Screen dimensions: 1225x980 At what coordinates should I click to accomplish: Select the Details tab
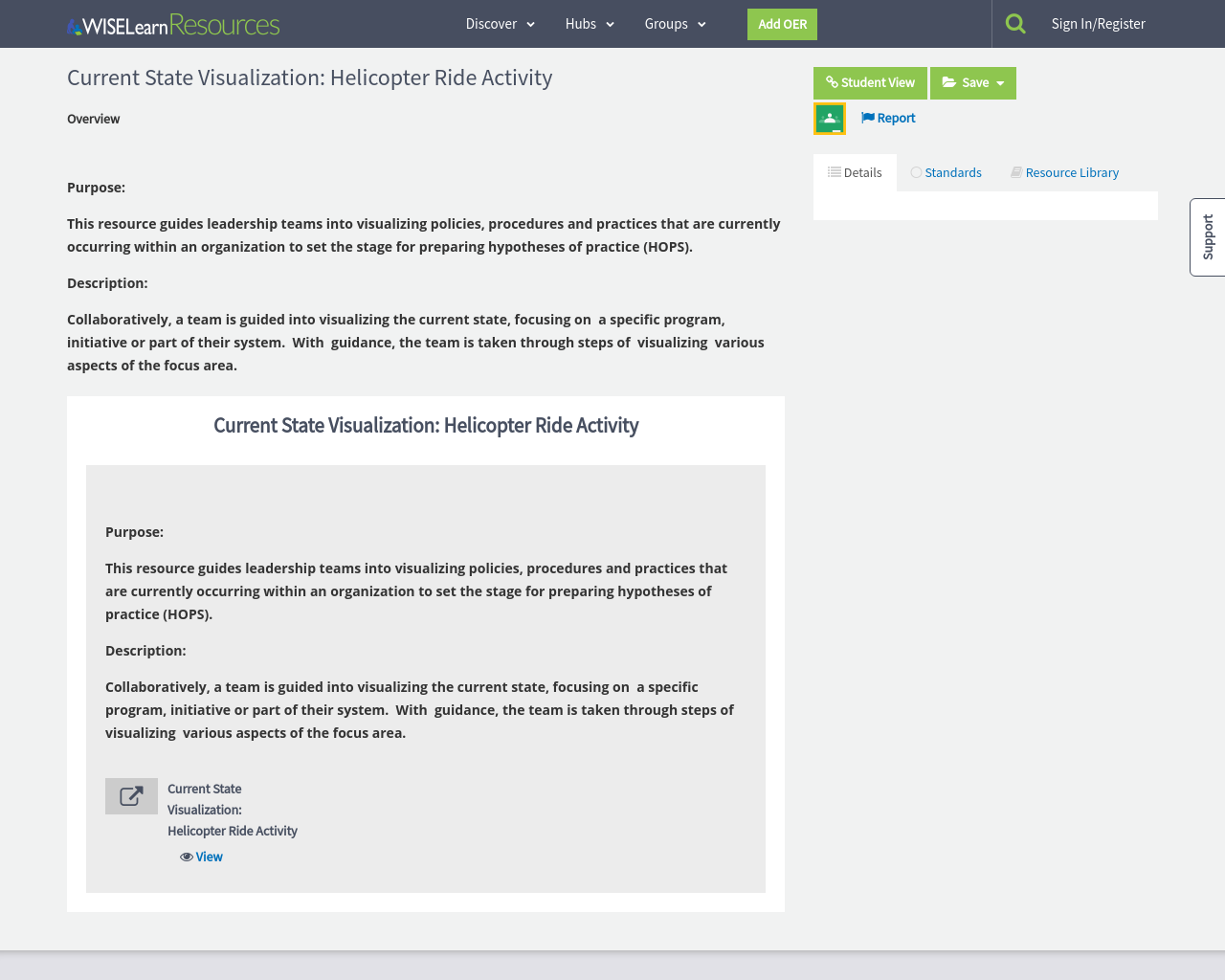point(855,172)
